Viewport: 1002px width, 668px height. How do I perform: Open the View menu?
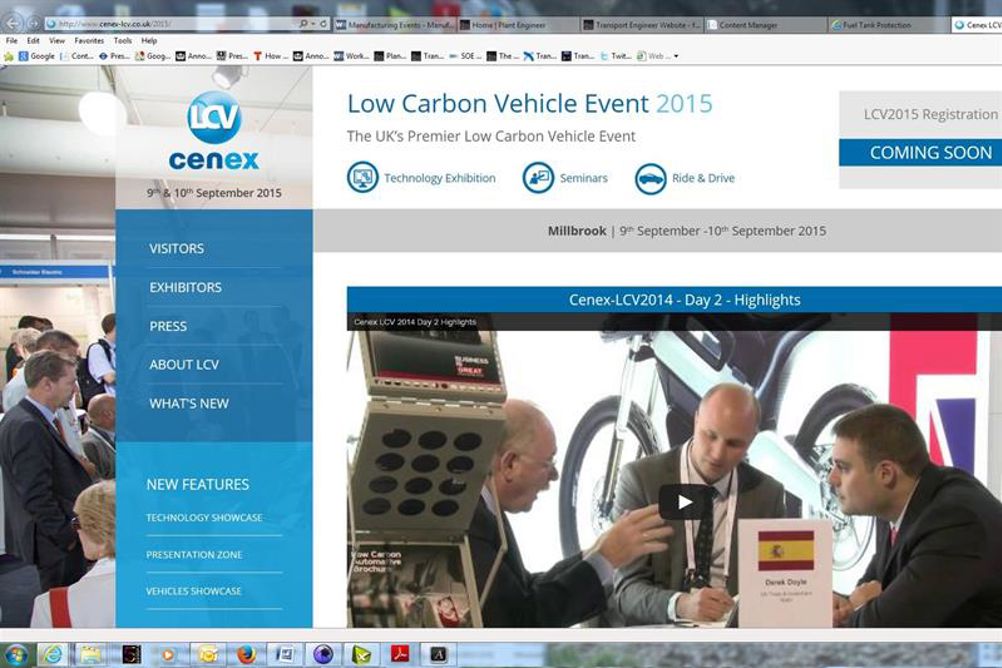pyautogui.click(x=57, y=40)
